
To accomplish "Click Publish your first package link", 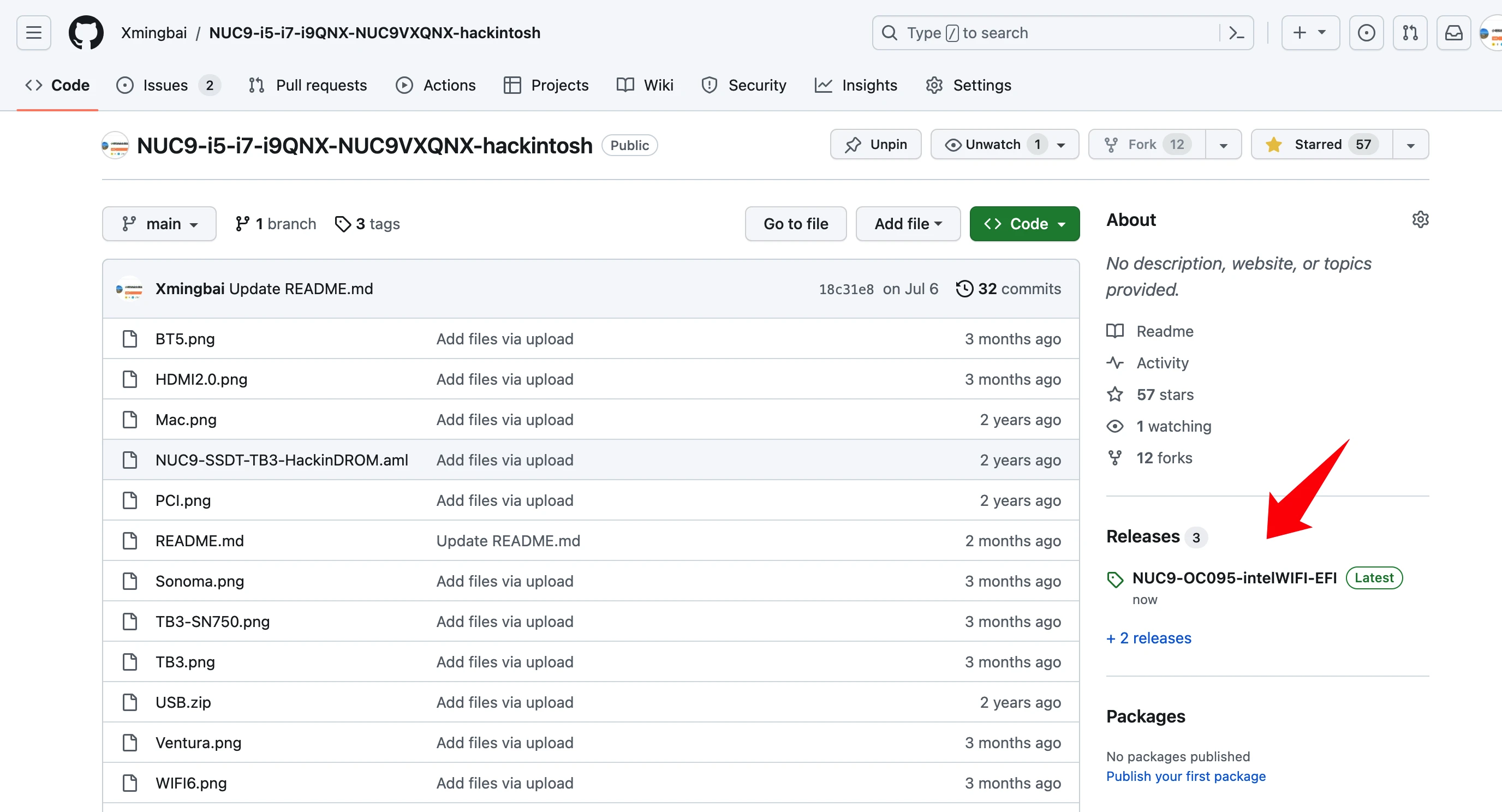I will (x=1186, y=776).
